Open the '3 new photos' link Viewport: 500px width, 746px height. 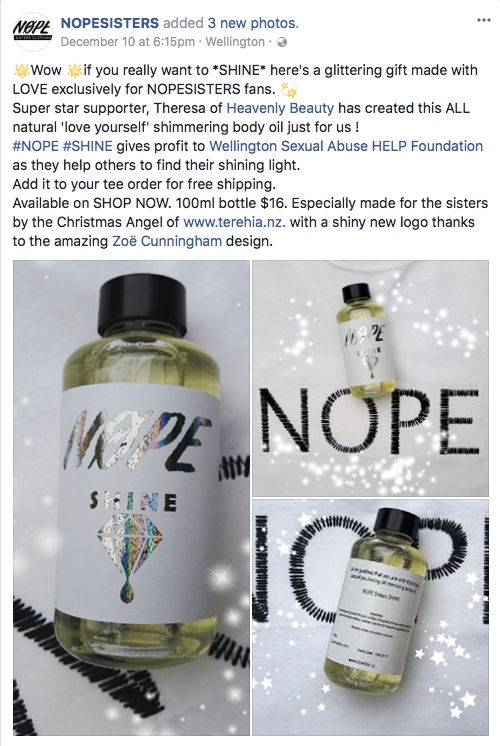click(252, 23)
